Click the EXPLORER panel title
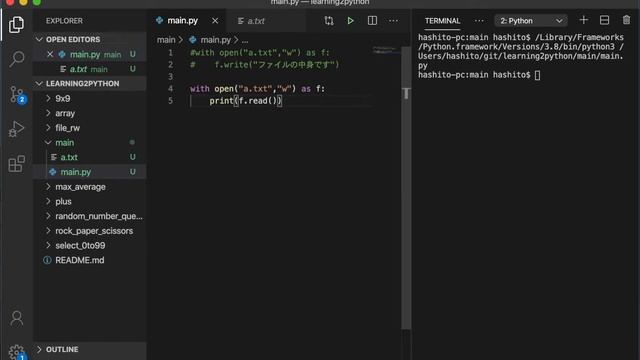The height and width of the screenshot is (360, 640). (x=64, y=21)
